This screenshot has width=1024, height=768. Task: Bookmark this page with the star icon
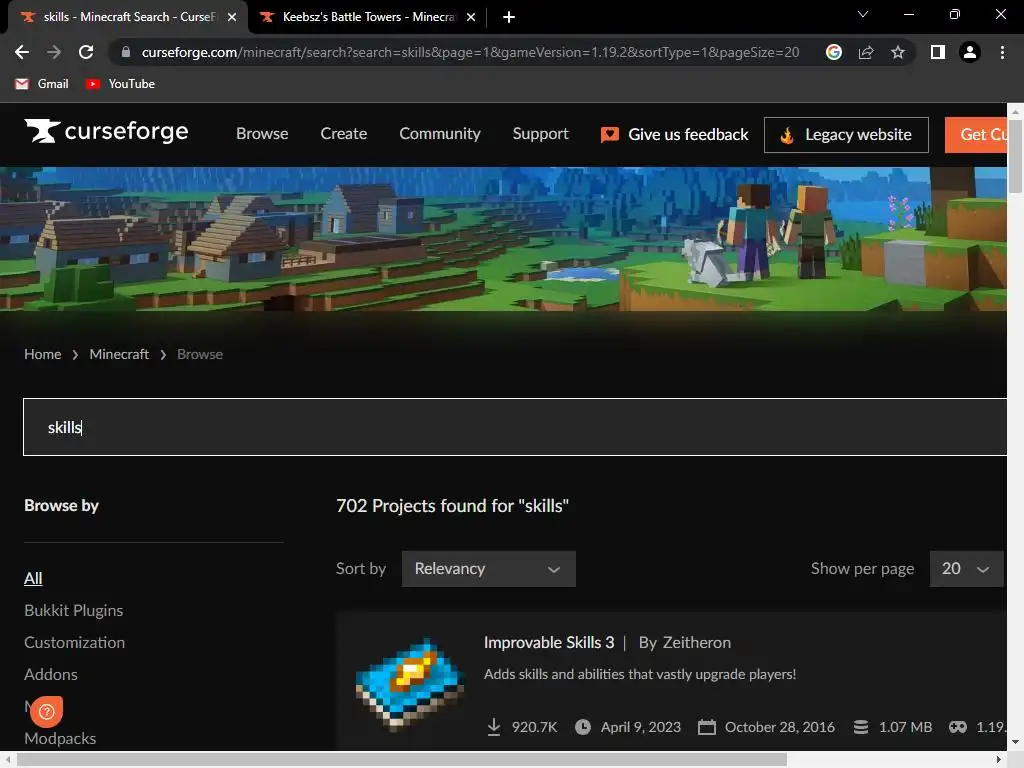898,52
